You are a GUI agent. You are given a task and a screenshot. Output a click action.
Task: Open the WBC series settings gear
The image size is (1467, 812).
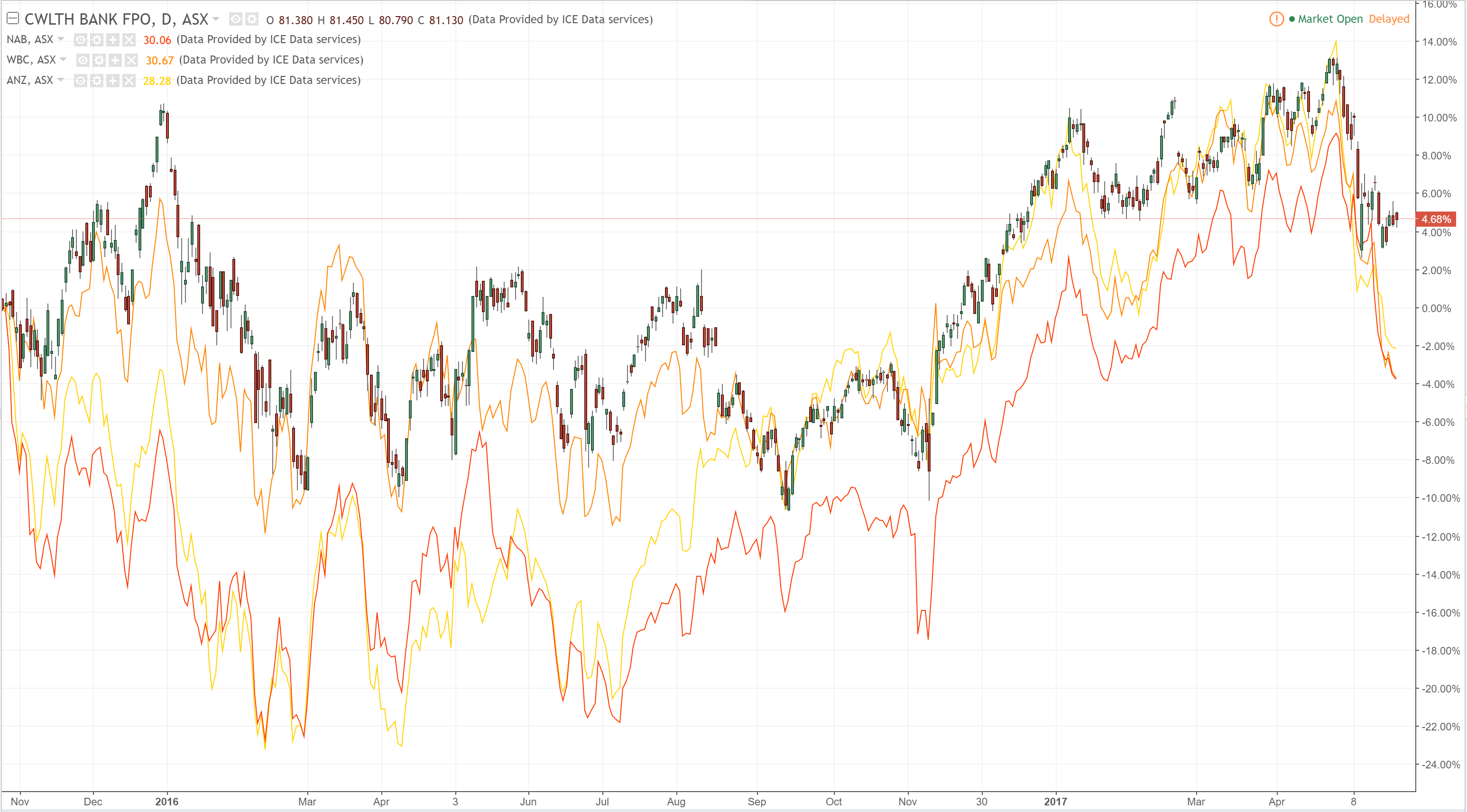coord(99,60)
